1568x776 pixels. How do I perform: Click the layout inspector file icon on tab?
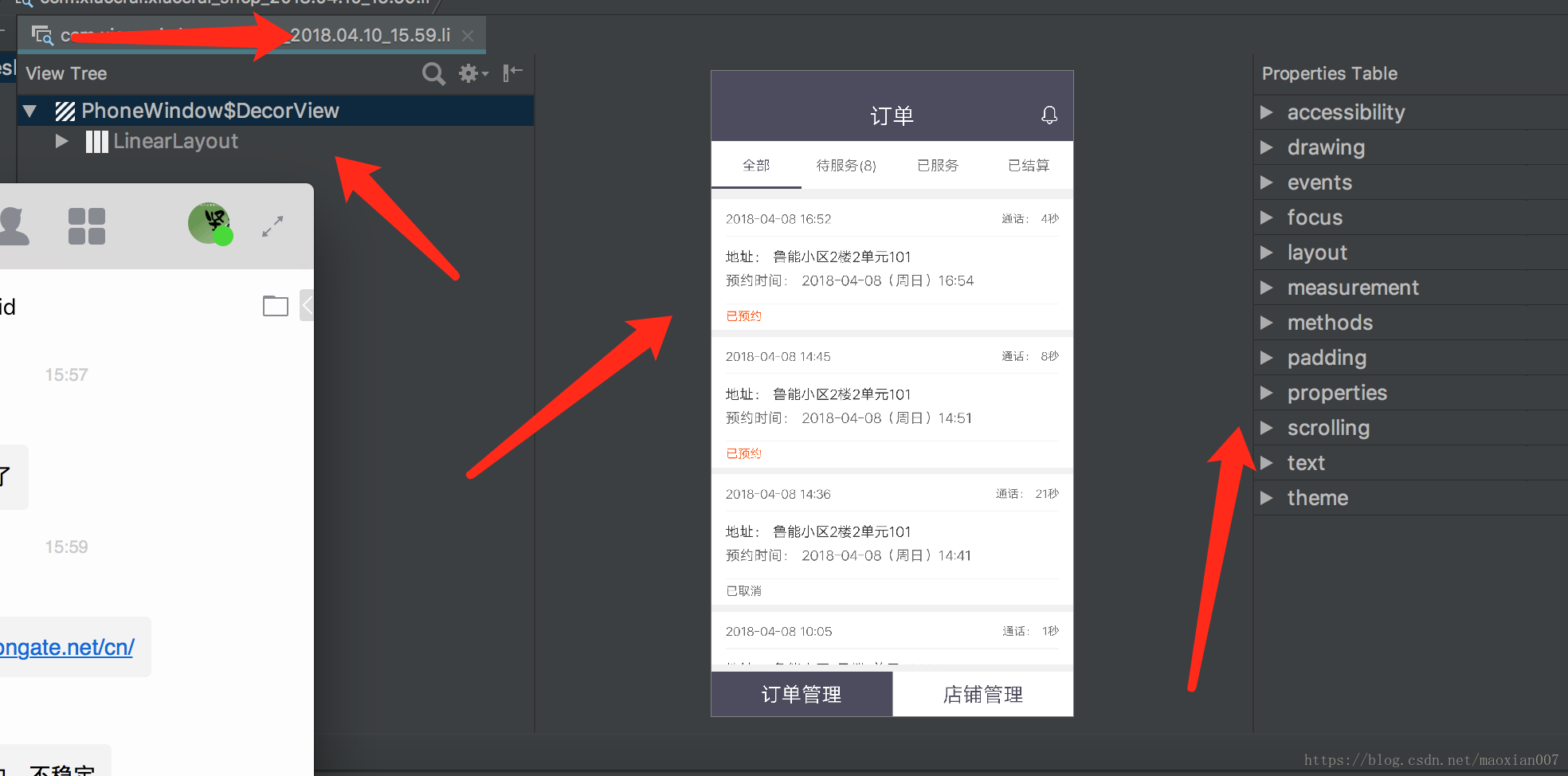tap(42, 35)
